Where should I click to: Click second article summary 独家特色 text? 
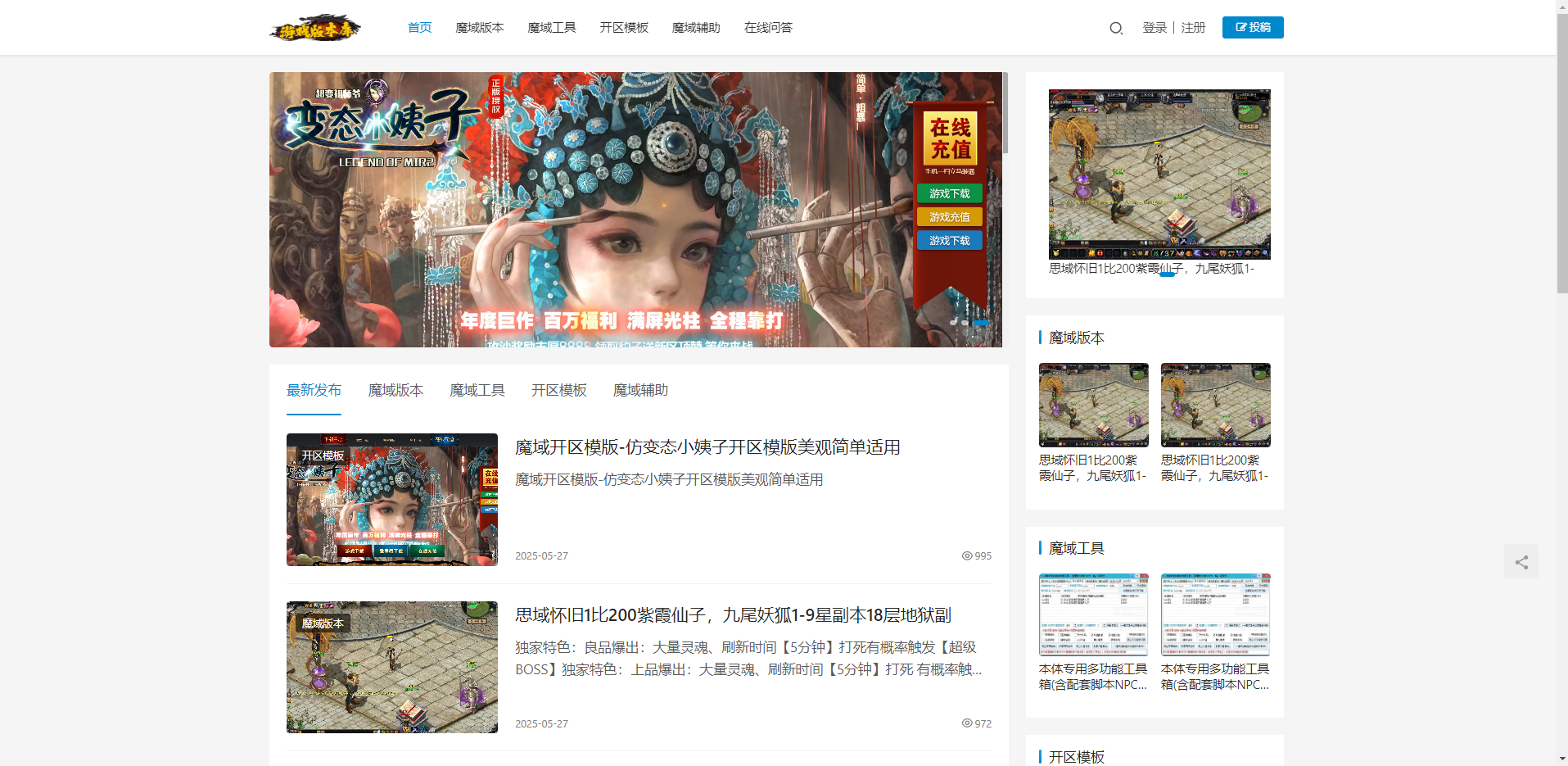(x=748, y=658)
